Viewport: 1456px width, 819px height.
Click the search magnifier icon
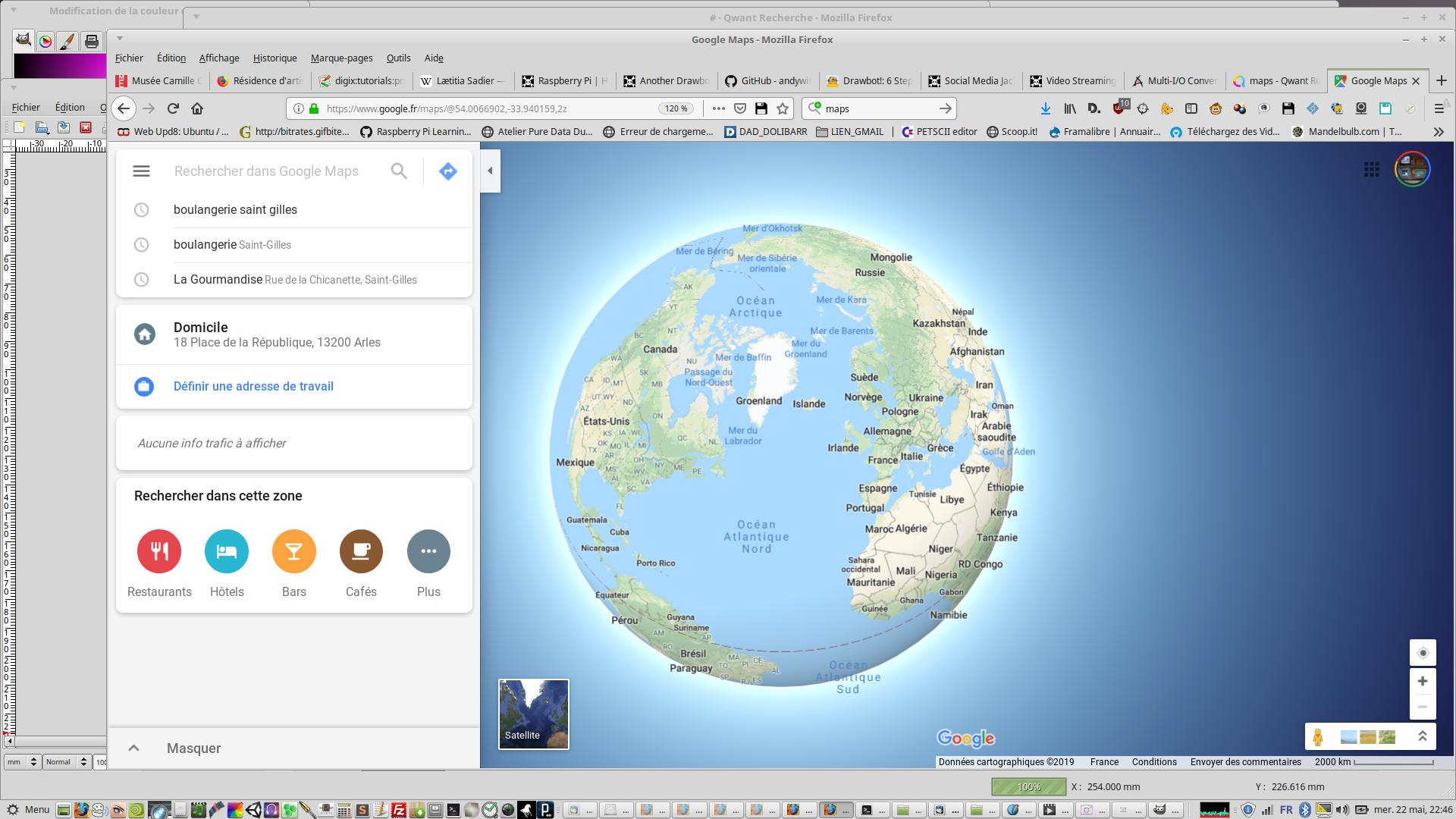coord(399,171)
